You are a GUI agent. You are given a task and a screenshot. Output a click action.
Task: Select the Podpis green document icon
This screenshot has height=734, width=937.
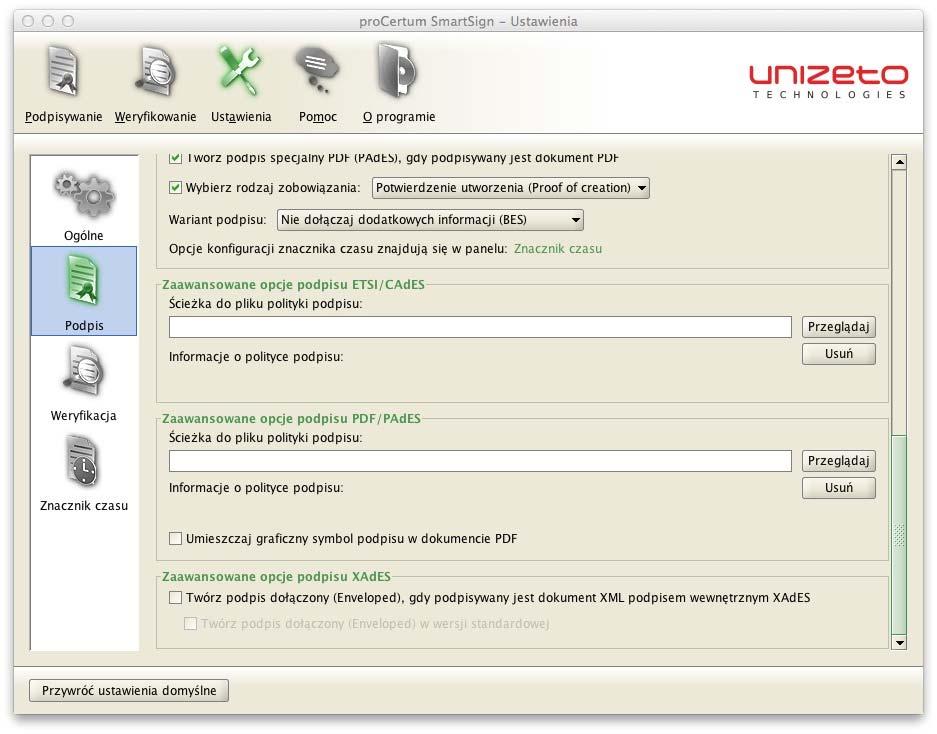click(x=84, y=281)
